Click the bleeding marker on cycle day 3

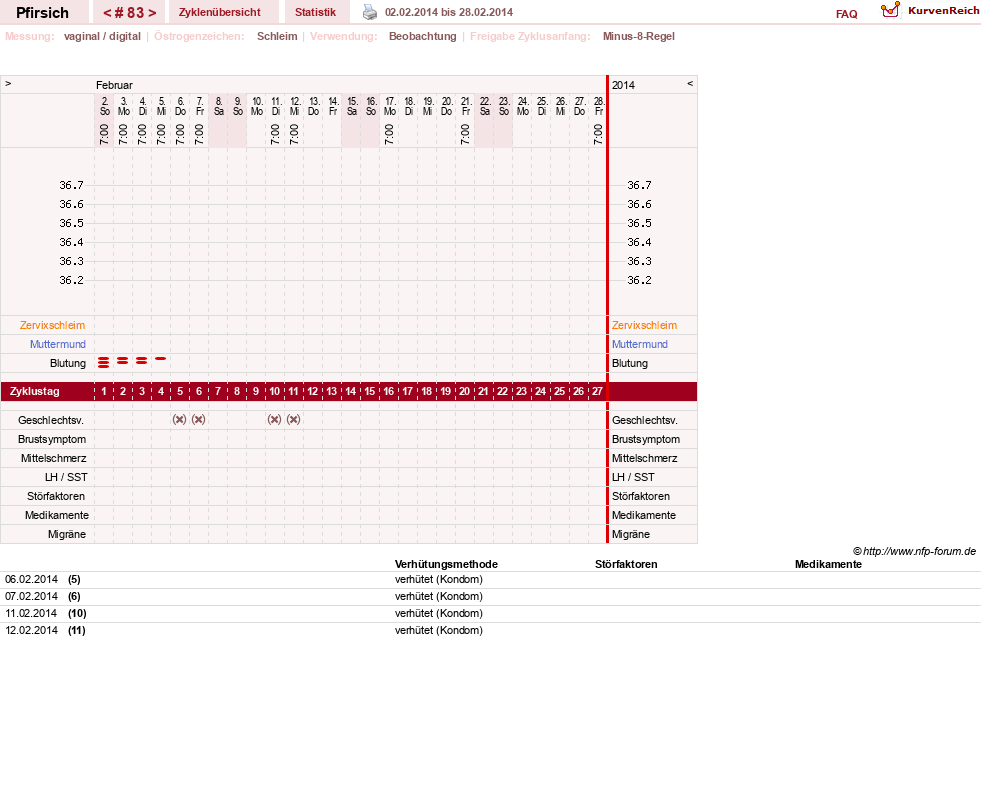coord(141,361)
